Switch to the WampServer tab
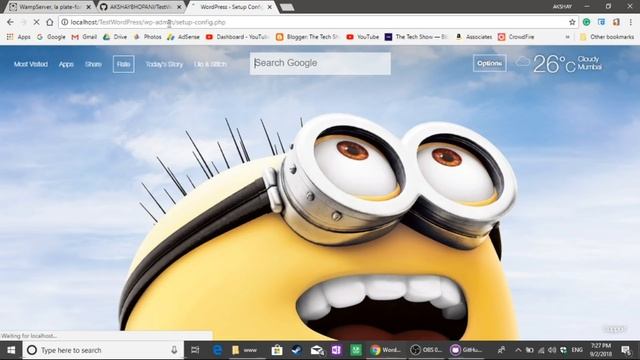The height and width of the screenshot is (360, 640). [x=48, y=7]
